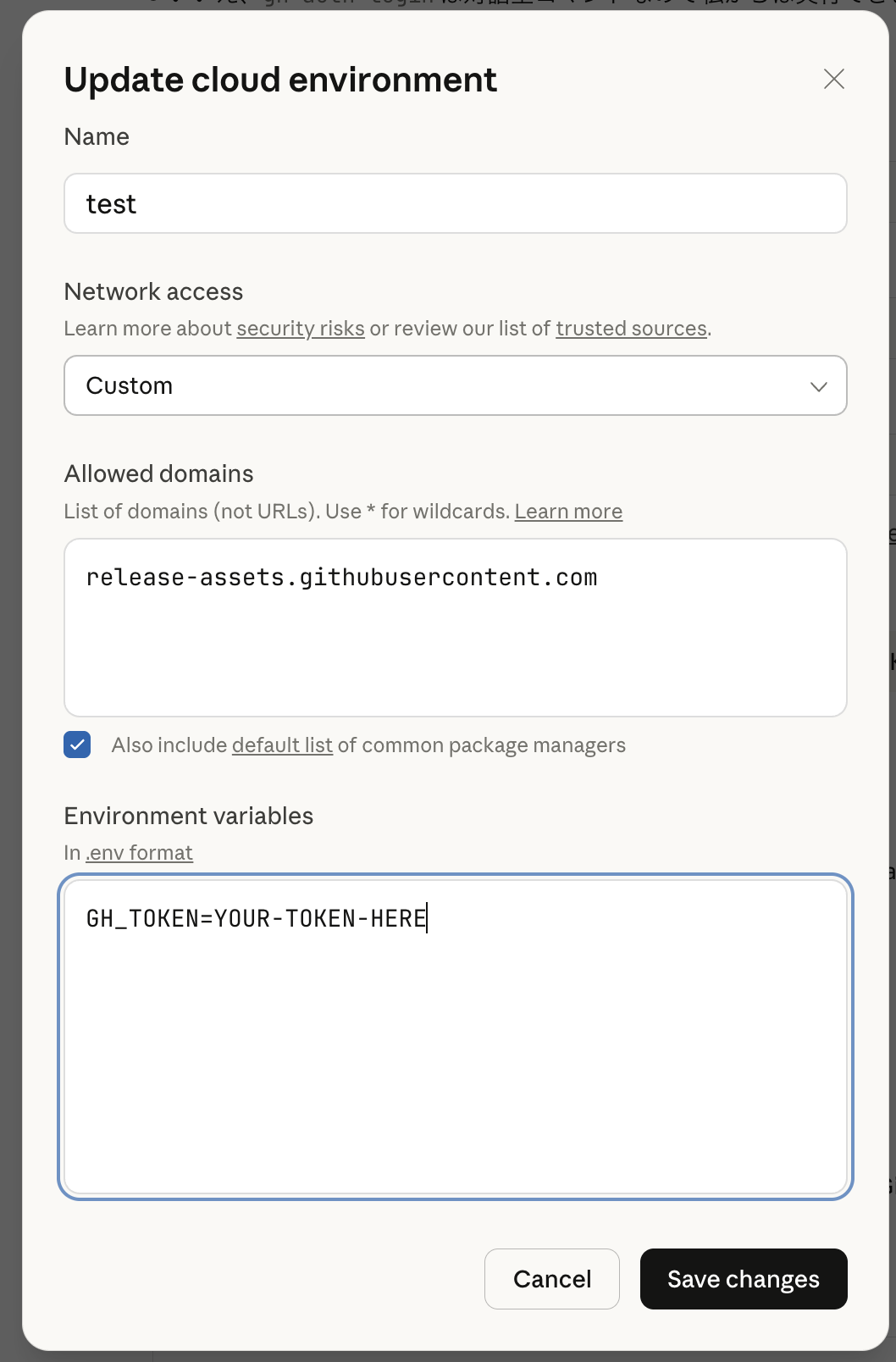Click the Network access label

point(154,292)
